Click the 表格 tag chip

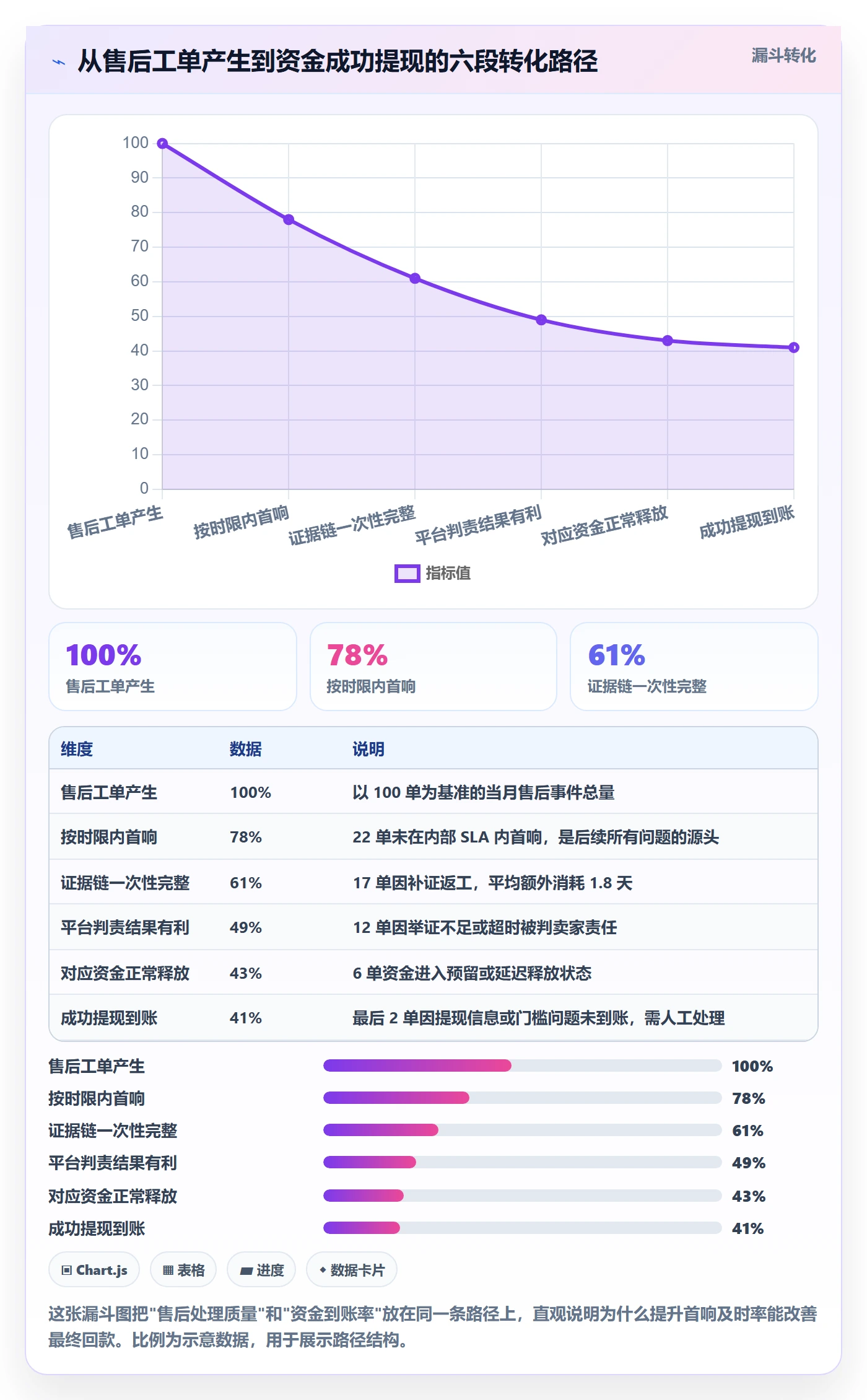click(x=183, y=1270)
